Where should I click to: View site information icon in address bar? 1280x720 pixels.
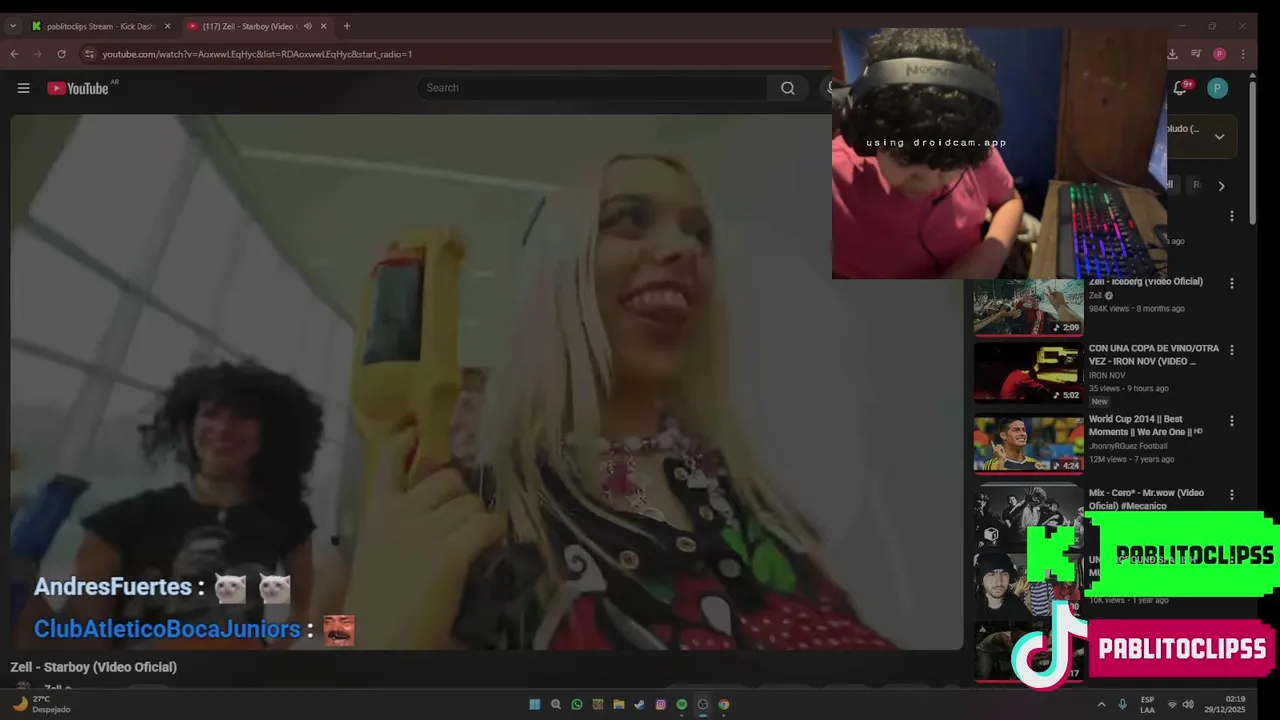pos(89,54)
